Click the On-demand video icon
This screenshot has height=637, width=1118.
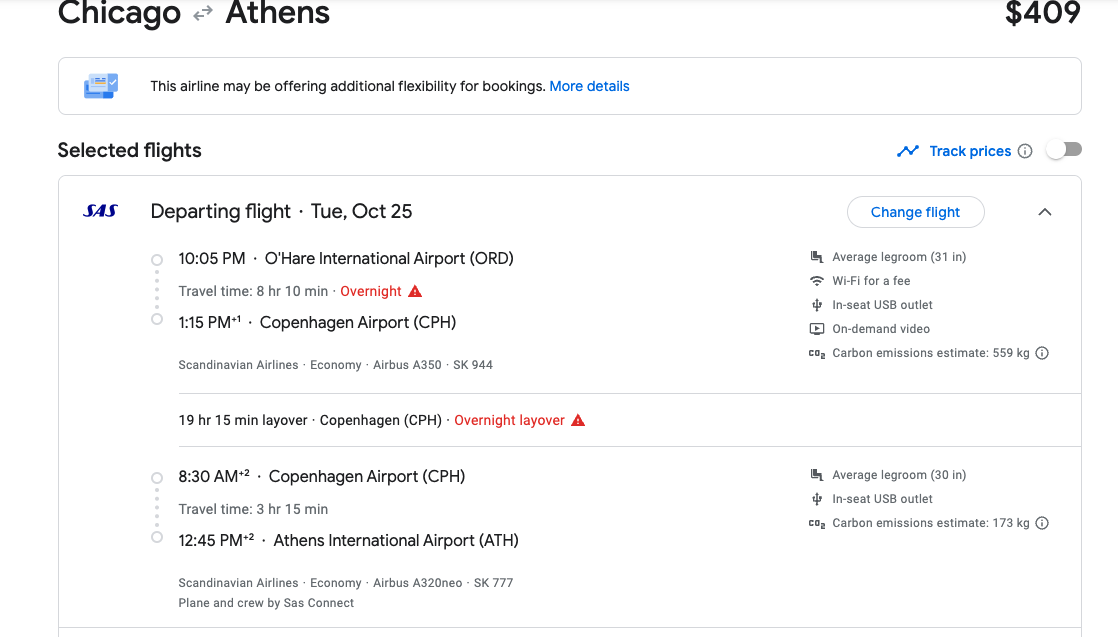pos(817,329)
